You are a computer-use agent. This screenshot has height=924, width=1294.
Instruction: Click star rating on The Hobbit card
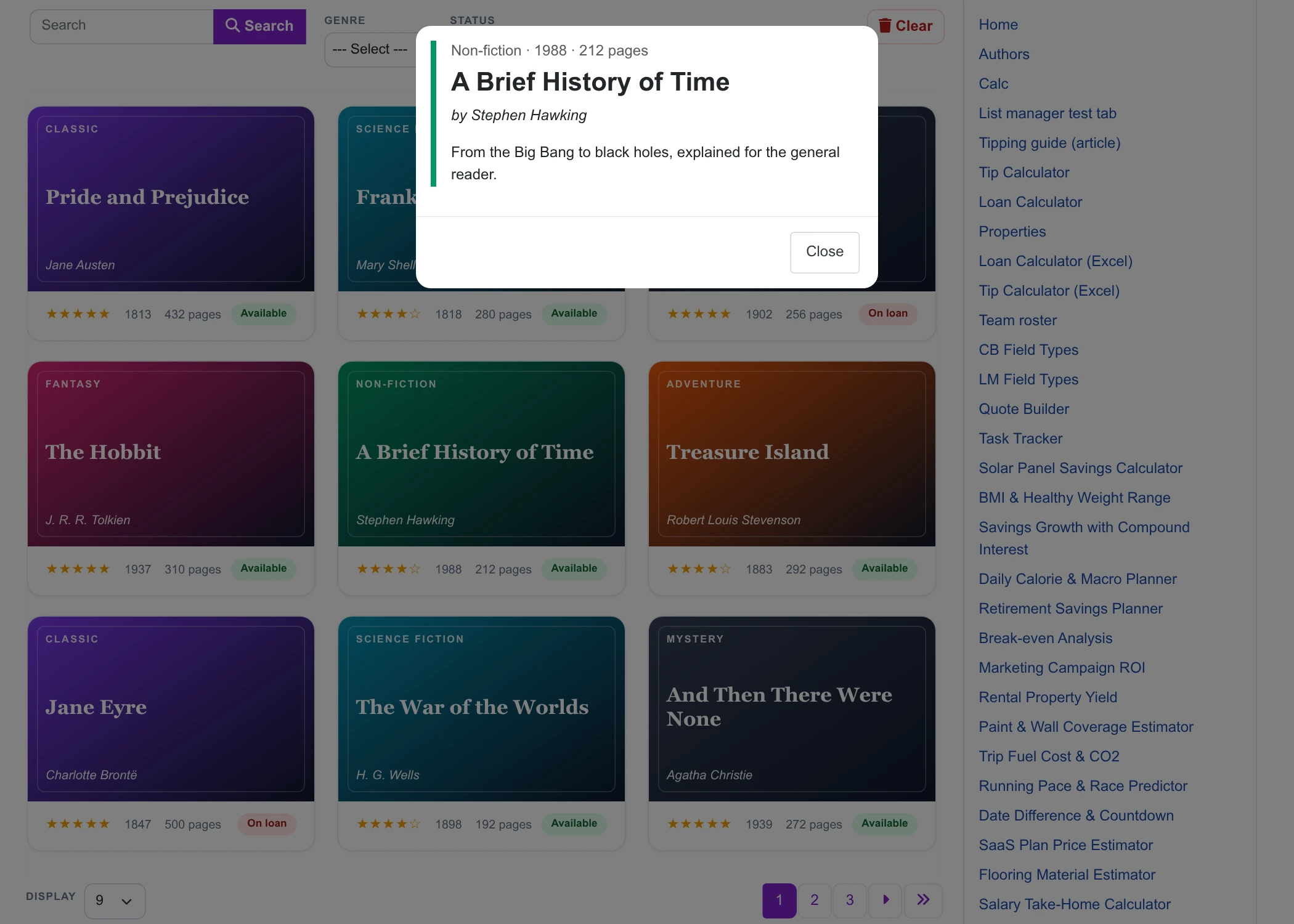click(x=78, y=569)
